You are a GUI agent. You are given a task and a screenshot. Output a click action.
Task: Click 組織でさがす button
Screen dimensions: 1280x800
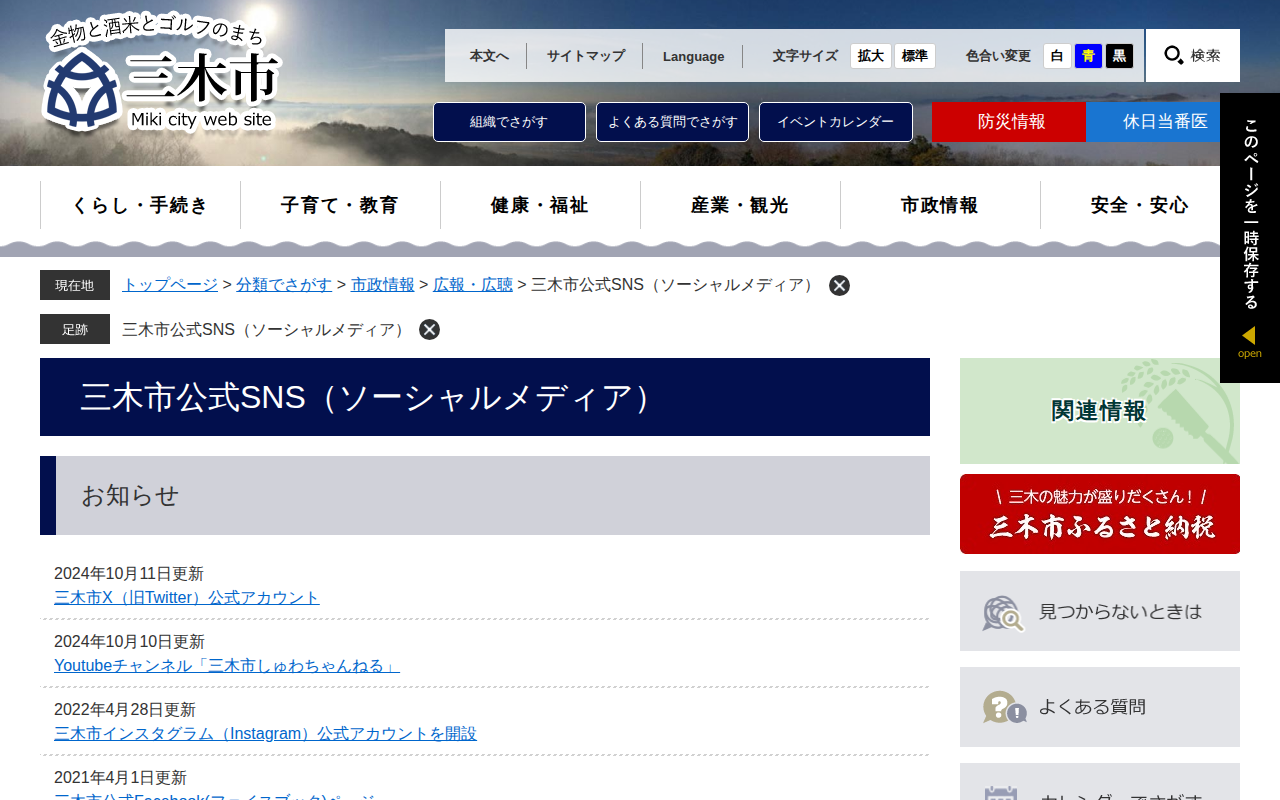coord(509,122)
